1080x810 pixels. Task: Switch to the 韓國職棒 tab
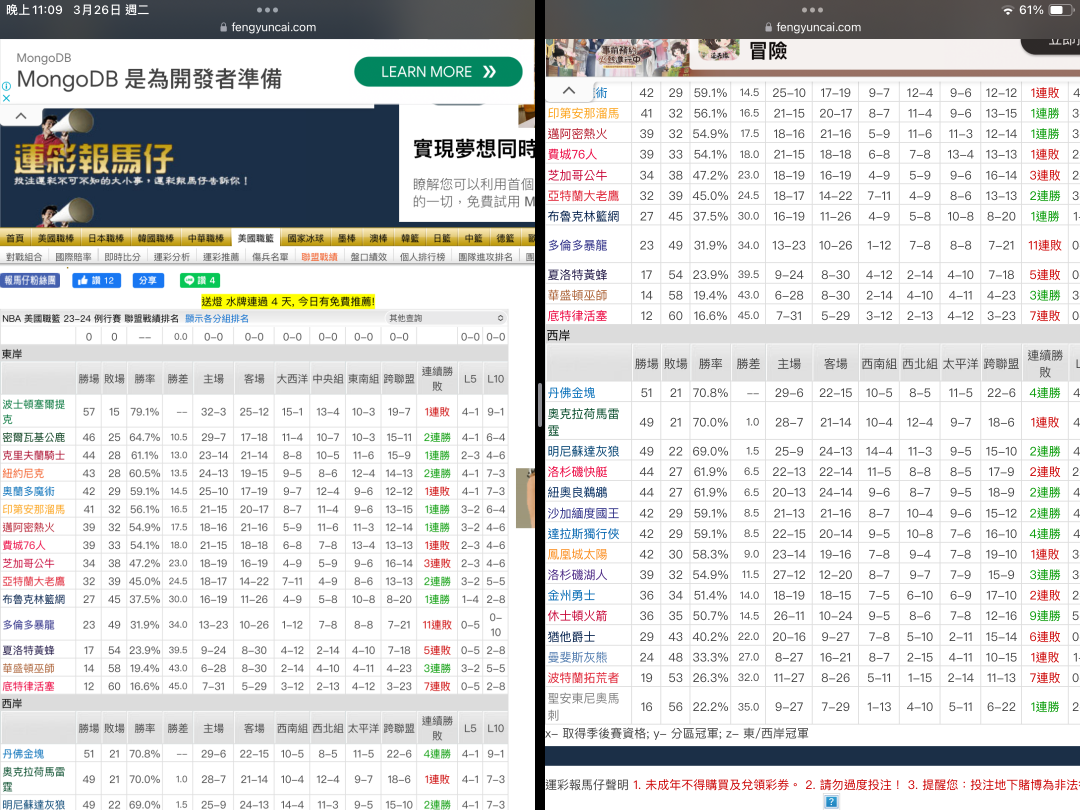tap(156, 238)
